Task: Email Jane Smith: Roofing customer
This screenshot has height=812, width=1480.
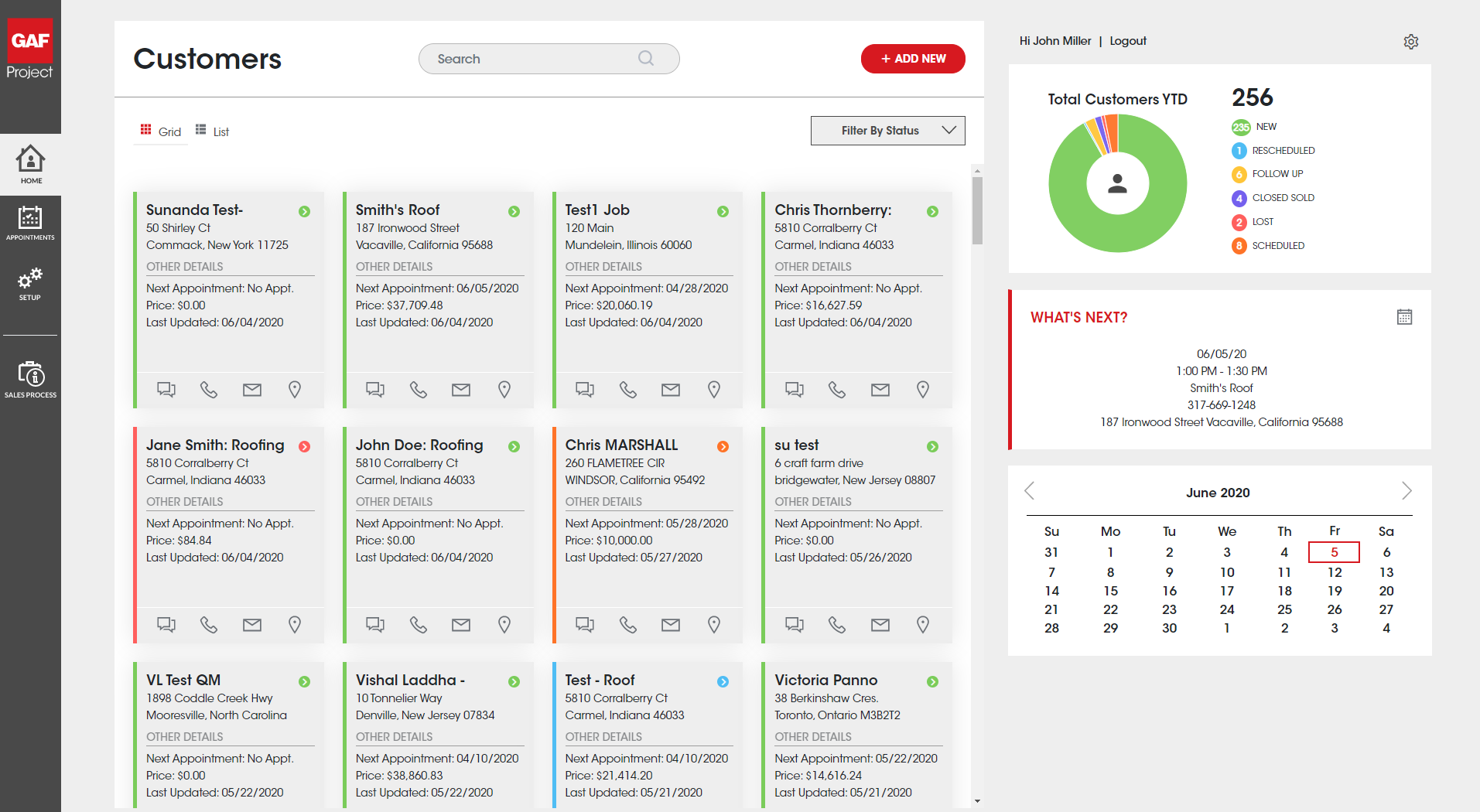Action: point(252,624)
